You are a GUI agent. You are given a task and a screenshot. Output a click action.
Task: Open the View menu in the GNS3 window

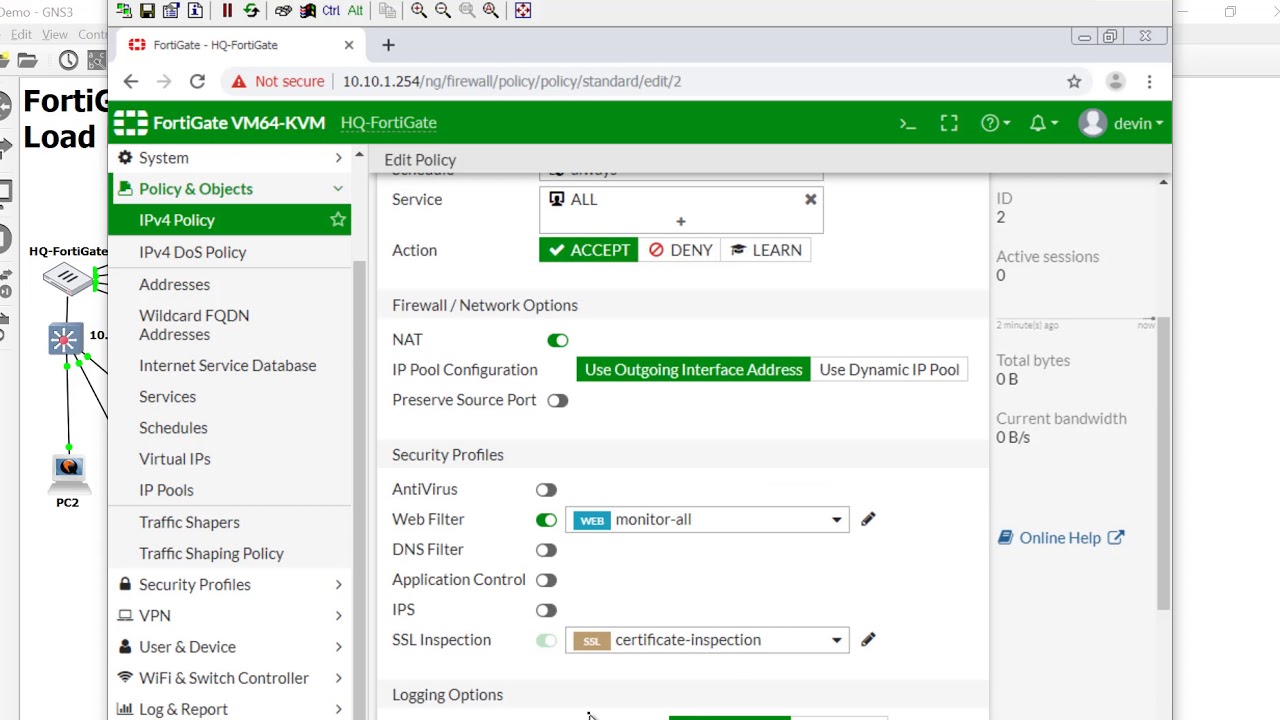55,34
